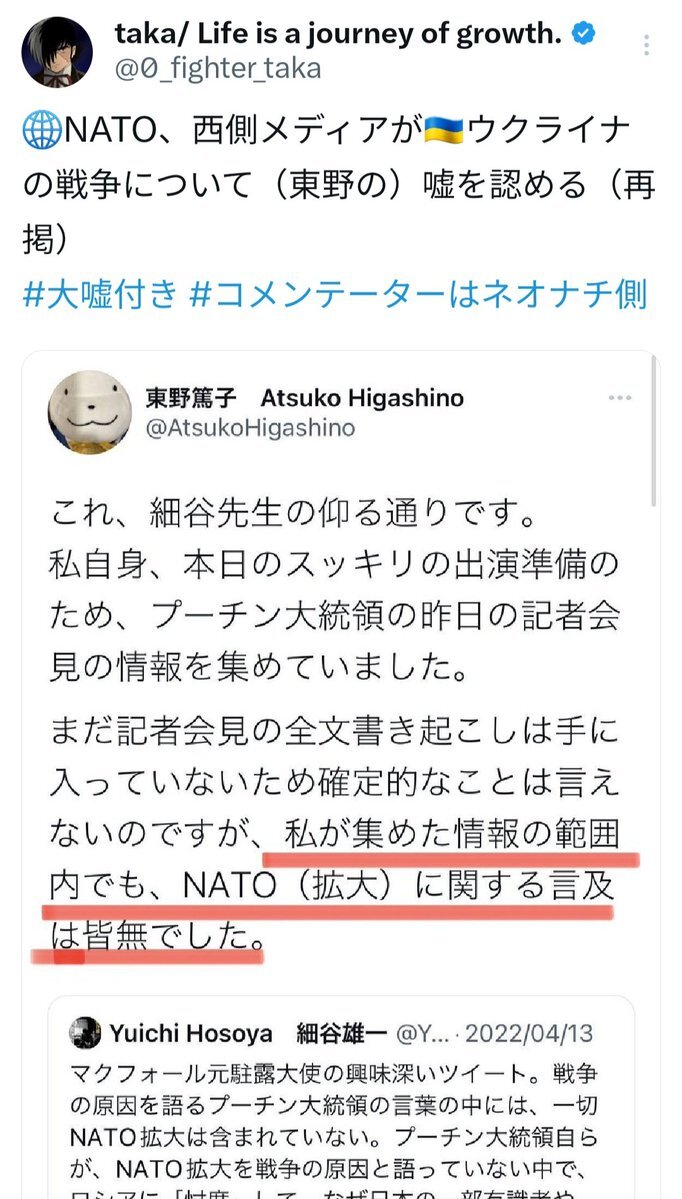Click the red-underlined NATO（拡大）sentence

click(x=333, y=889)
